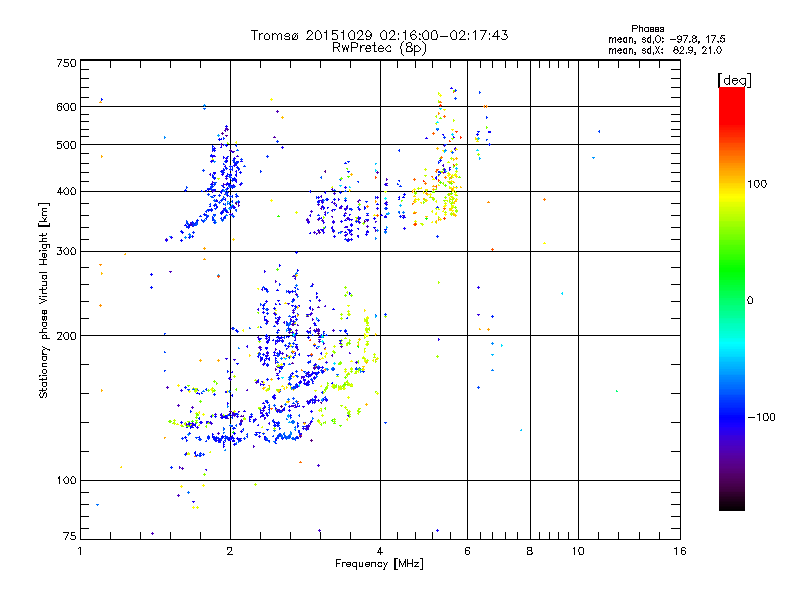
Task: Click the x-axis tick label '8'
Action: 530,551
